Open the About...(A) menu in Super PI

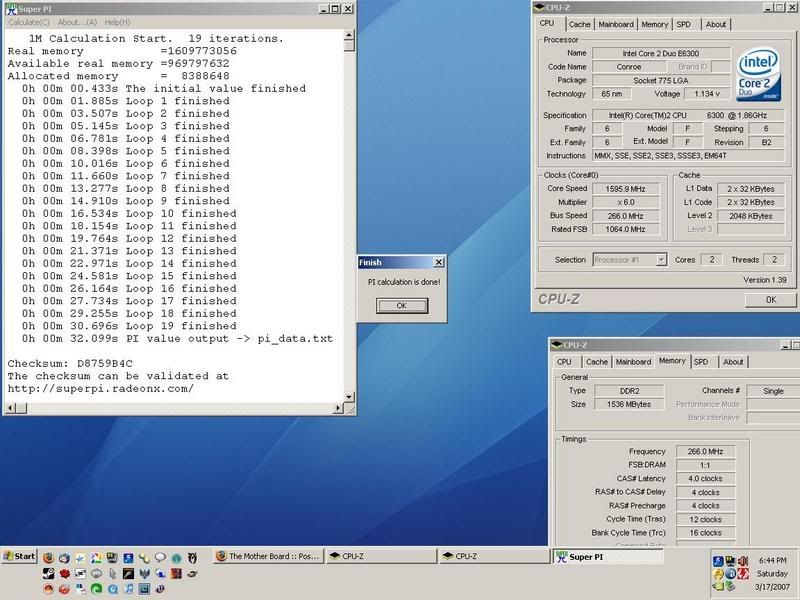coord(77,22)
